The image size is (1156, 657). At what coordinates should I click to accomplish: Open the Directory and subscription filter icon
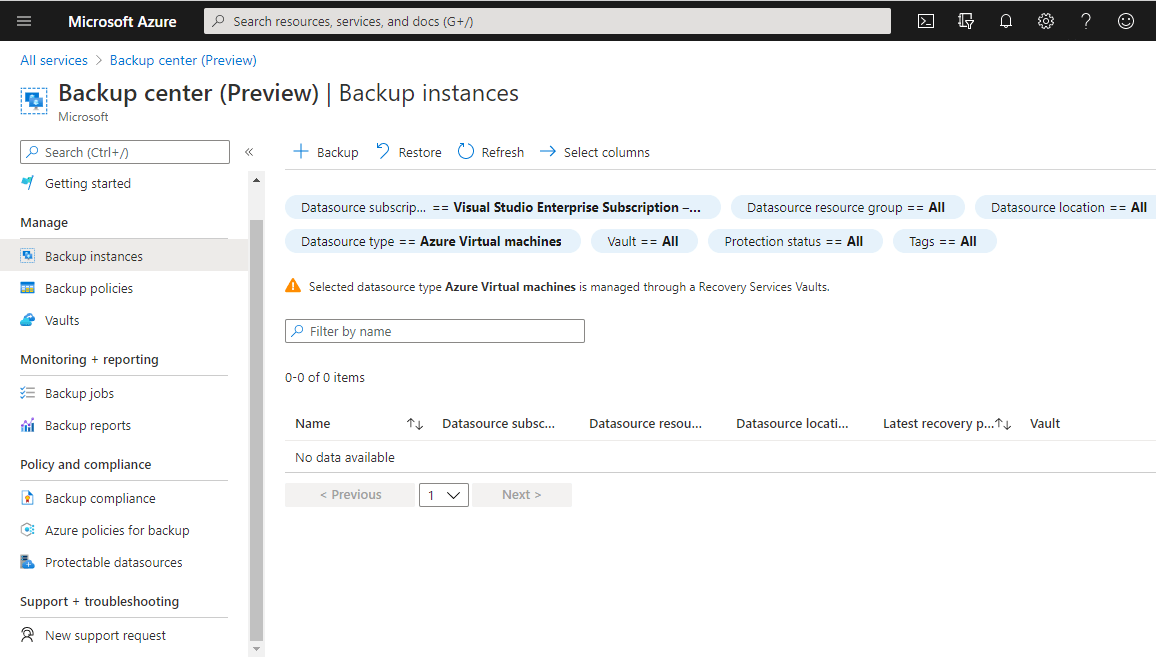pos(966,21)
